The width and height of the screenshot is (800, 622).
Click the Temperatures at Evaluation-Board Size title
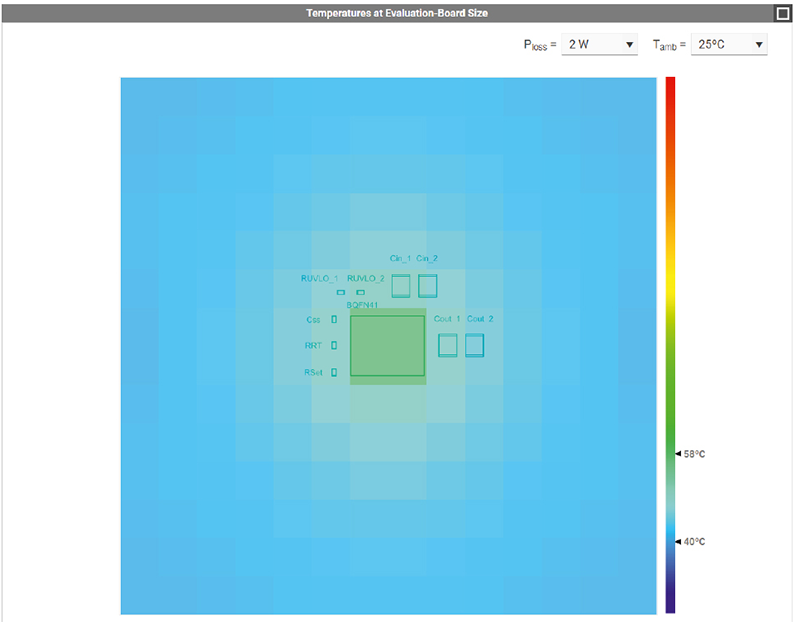(x=400, y=12)
